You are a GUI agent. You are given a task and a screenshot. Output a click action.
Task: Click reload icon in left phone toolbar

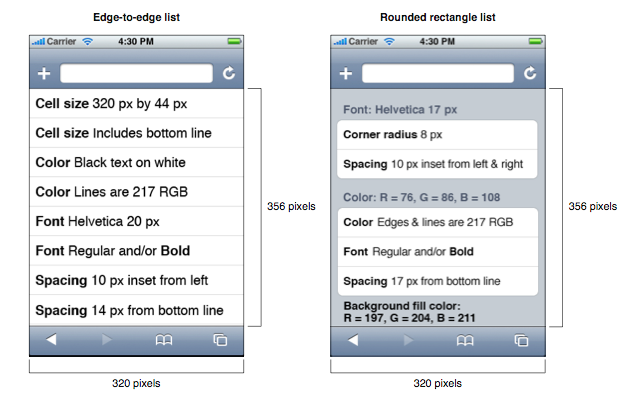[x=229, y=73]
